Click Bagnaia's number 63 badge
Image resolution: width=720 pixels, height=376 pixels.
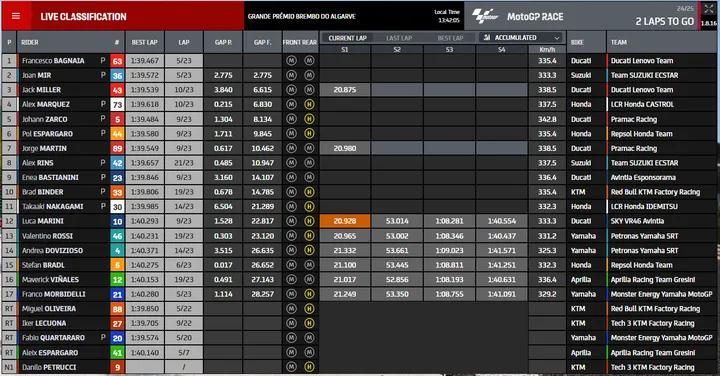pyautogui.click(x=118, y=61)
